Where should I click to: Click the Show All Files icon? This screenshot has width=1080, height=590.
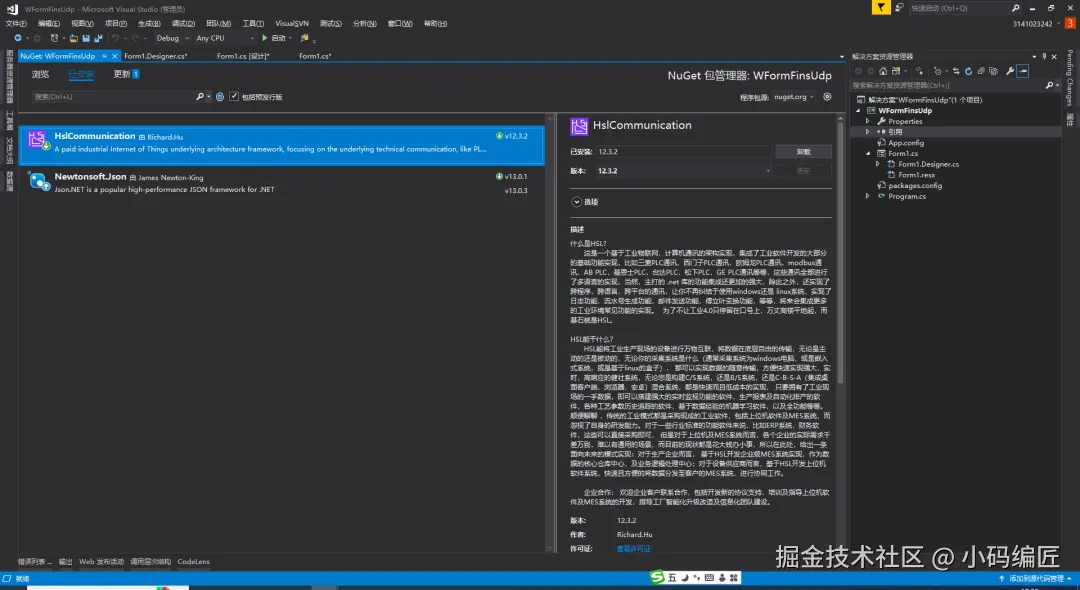[x=993, y=71]
